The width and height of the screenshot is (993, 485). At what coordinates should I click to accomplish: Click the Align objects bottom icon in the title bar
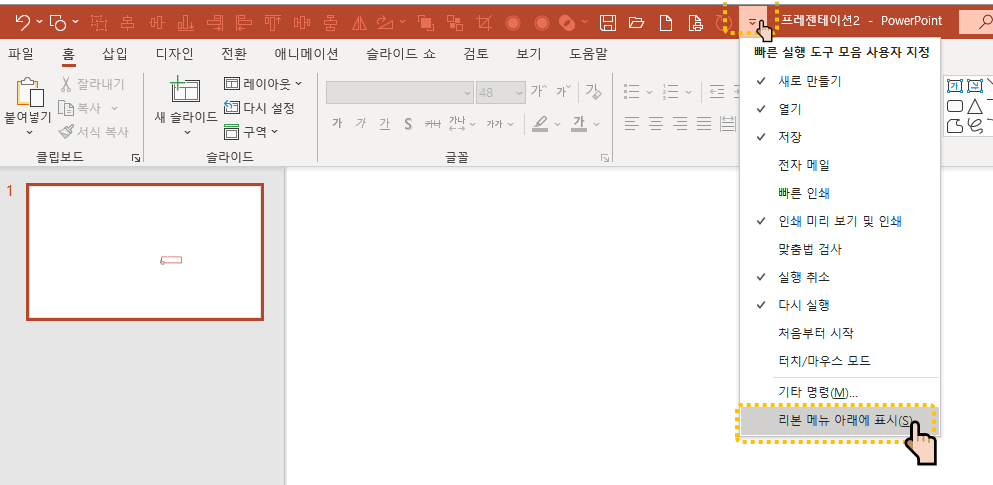[x=186, y=23]
